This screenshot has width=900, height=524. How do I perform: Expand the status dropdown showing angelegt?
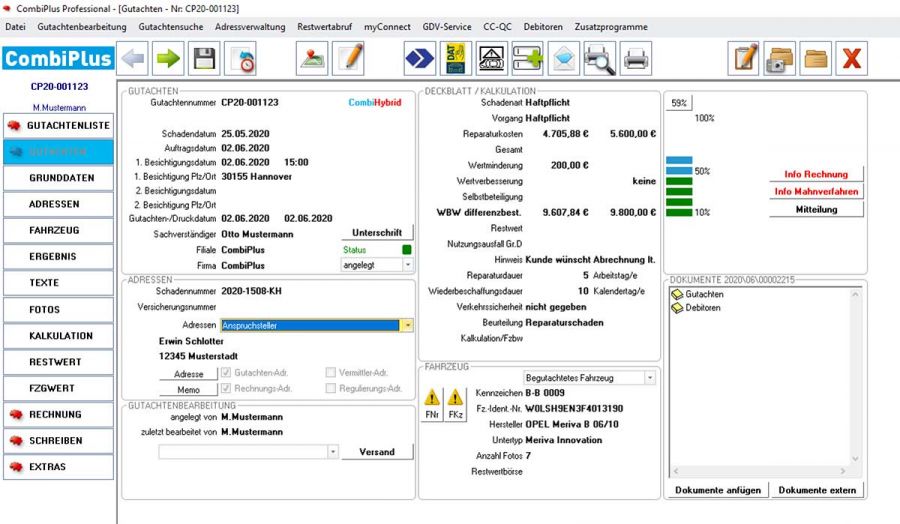click(x=407, y=265)
